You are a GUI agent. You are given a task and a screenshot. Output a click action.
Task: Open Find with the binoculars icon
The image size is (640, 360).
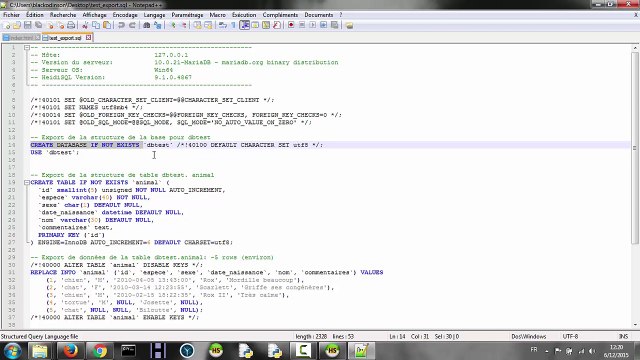(147, 25)
